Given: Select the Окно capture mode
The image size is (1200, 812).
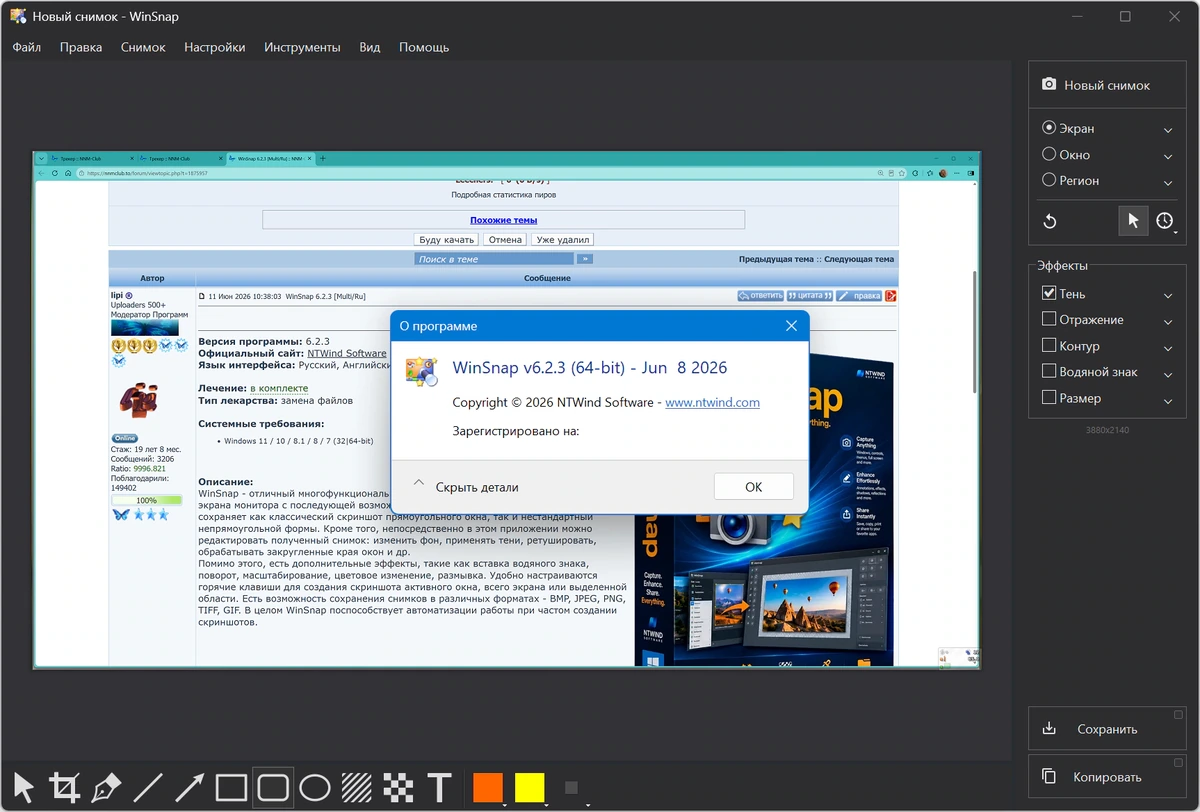Looking at the screenshot, I should [1066, 155].
